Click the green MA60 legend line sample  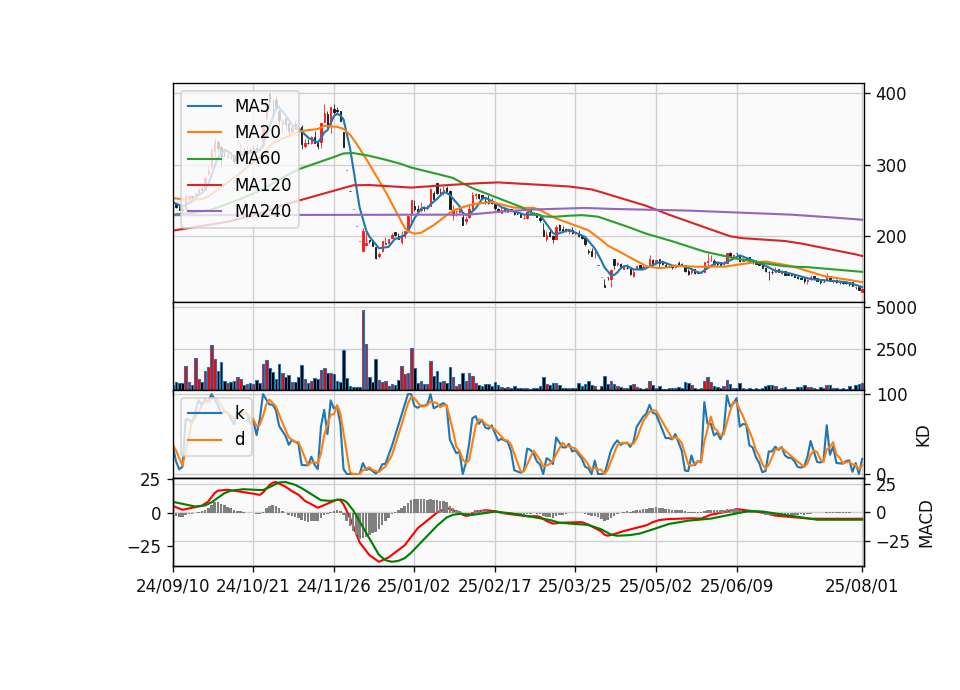(204, 158)
